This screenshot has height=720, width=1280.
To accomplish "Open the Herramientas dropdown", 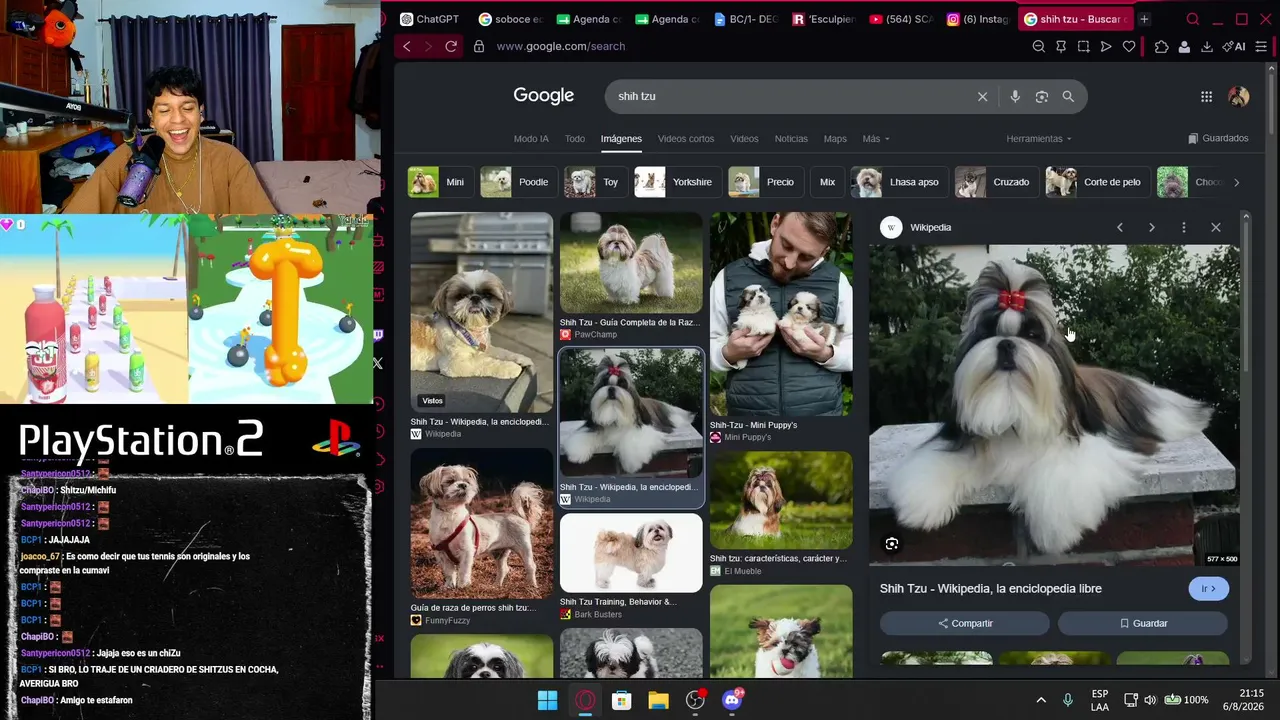I will coord(1039,139).
